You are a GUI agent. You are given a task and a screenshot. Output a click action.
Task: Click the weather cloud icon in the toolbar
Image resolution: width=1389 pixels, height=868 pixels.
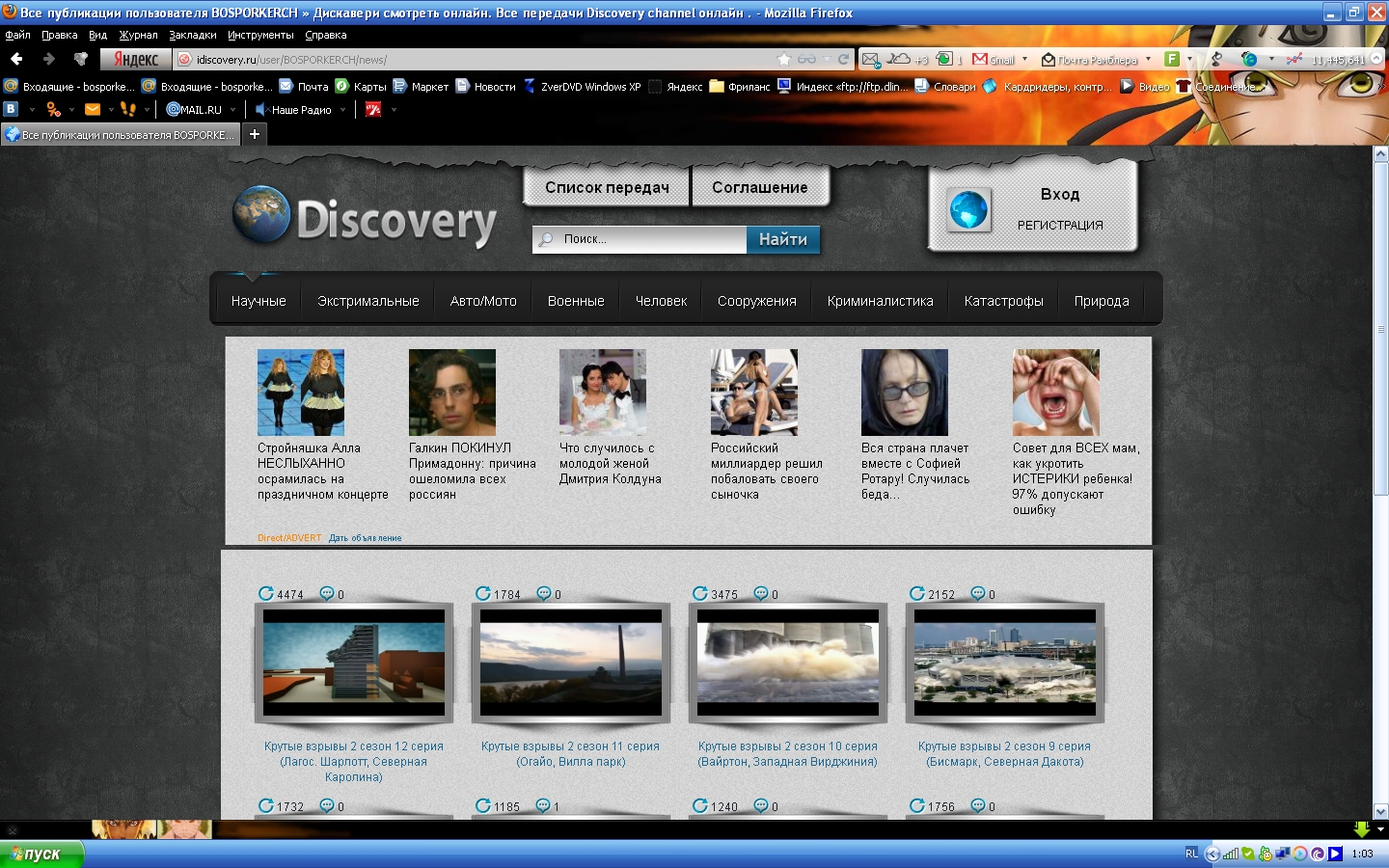(899, 59)
